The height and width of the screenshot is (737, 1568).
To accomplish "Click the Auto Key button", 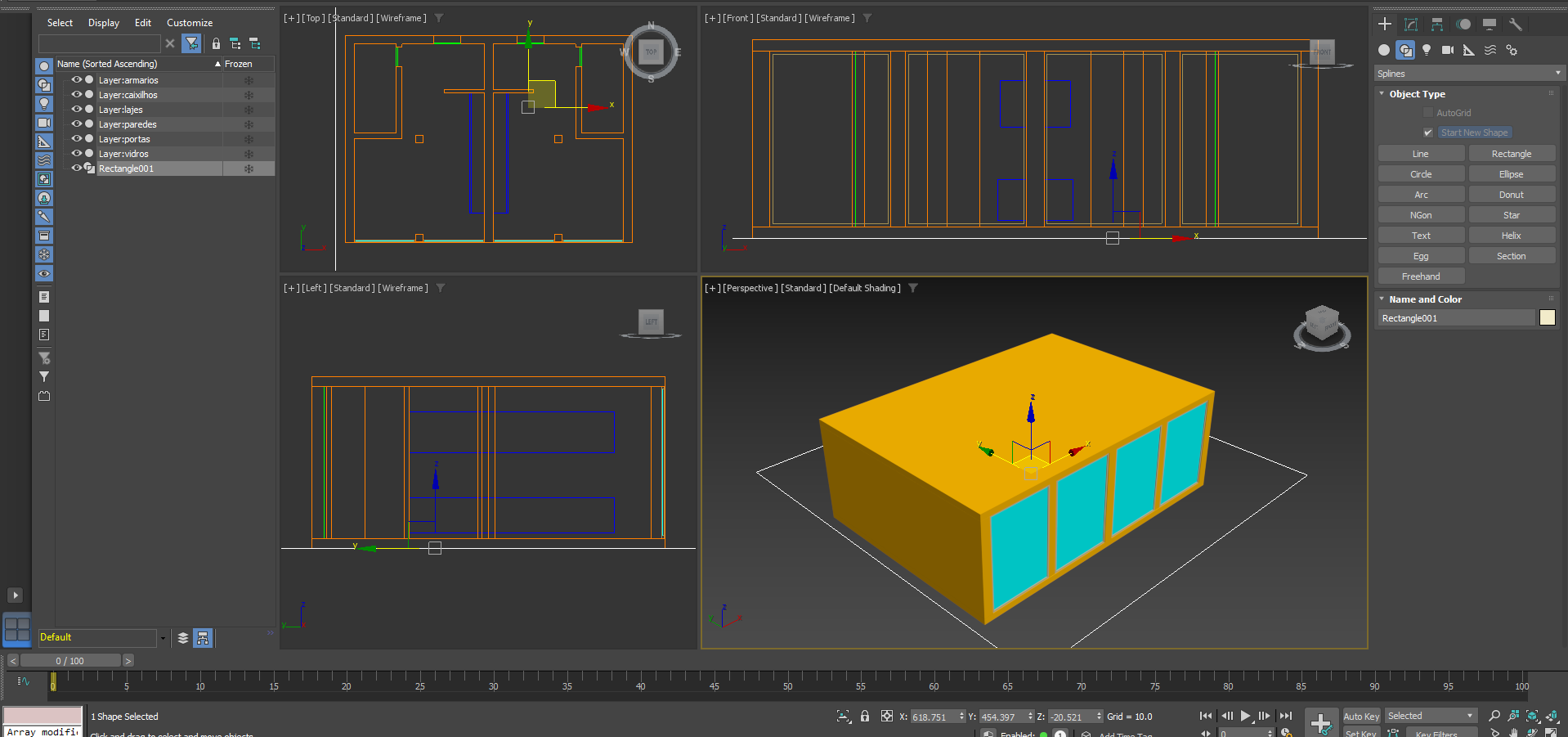I will tap(1361, 717).
